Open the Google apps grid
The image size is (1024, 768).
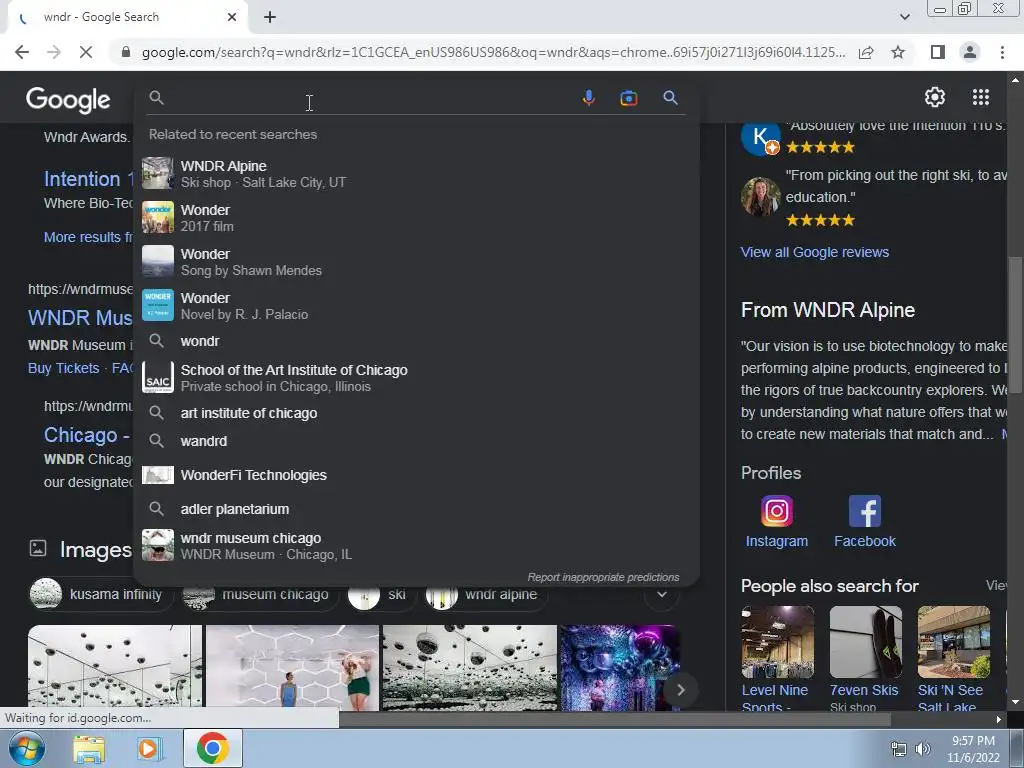(981, 97)
